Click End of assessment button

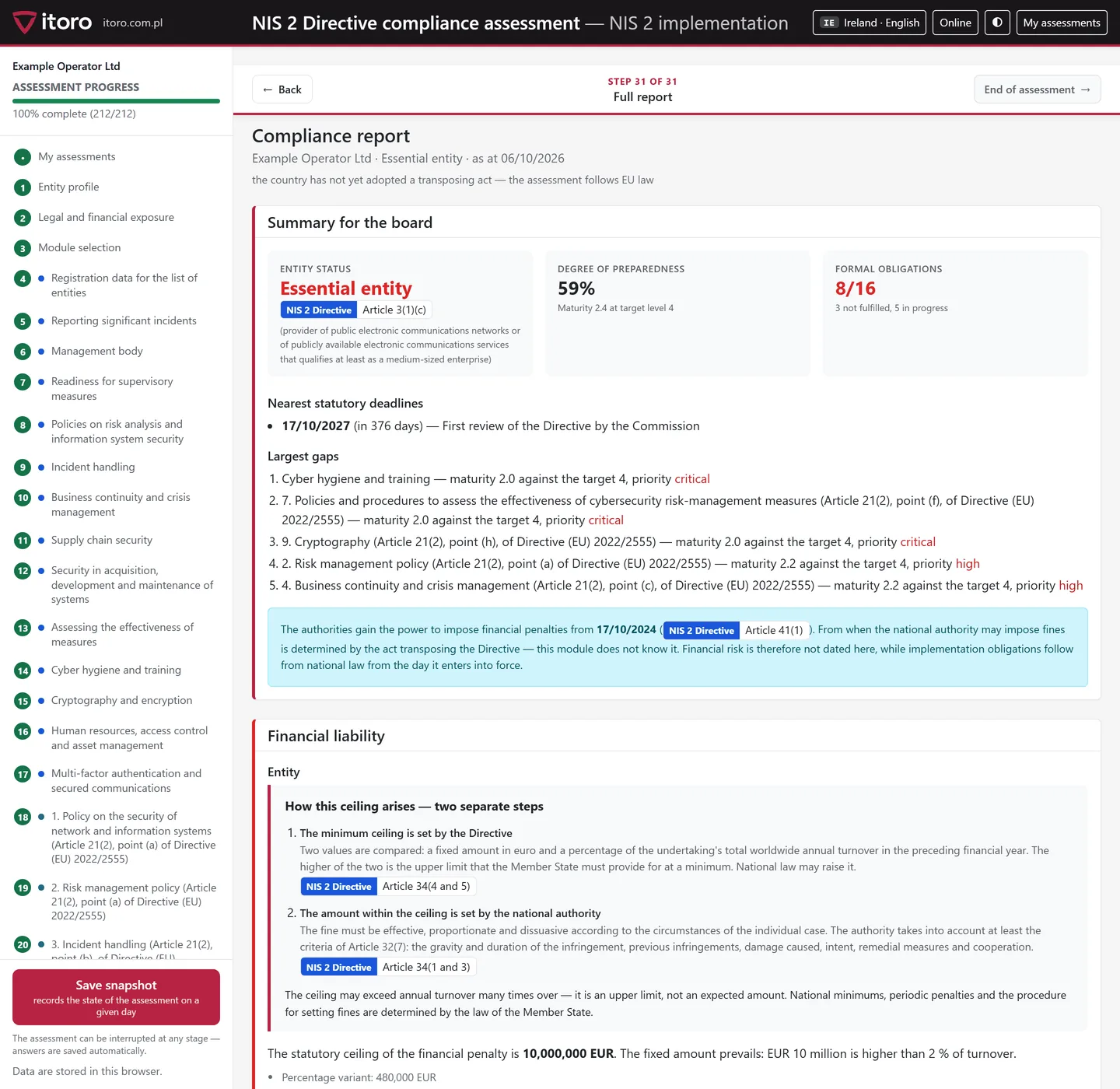pos(1037,89)
